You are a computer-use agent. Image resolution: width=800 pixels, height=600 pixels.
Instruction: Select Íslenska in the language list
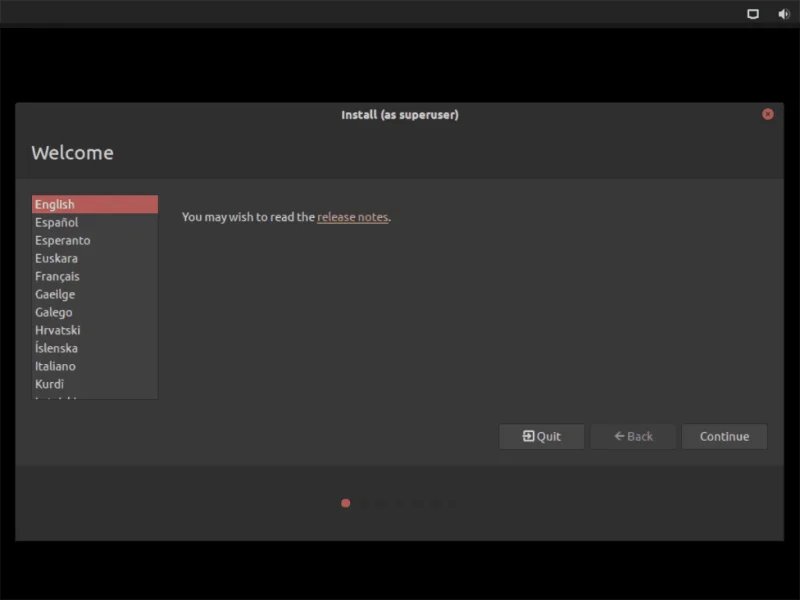(95, 348)
